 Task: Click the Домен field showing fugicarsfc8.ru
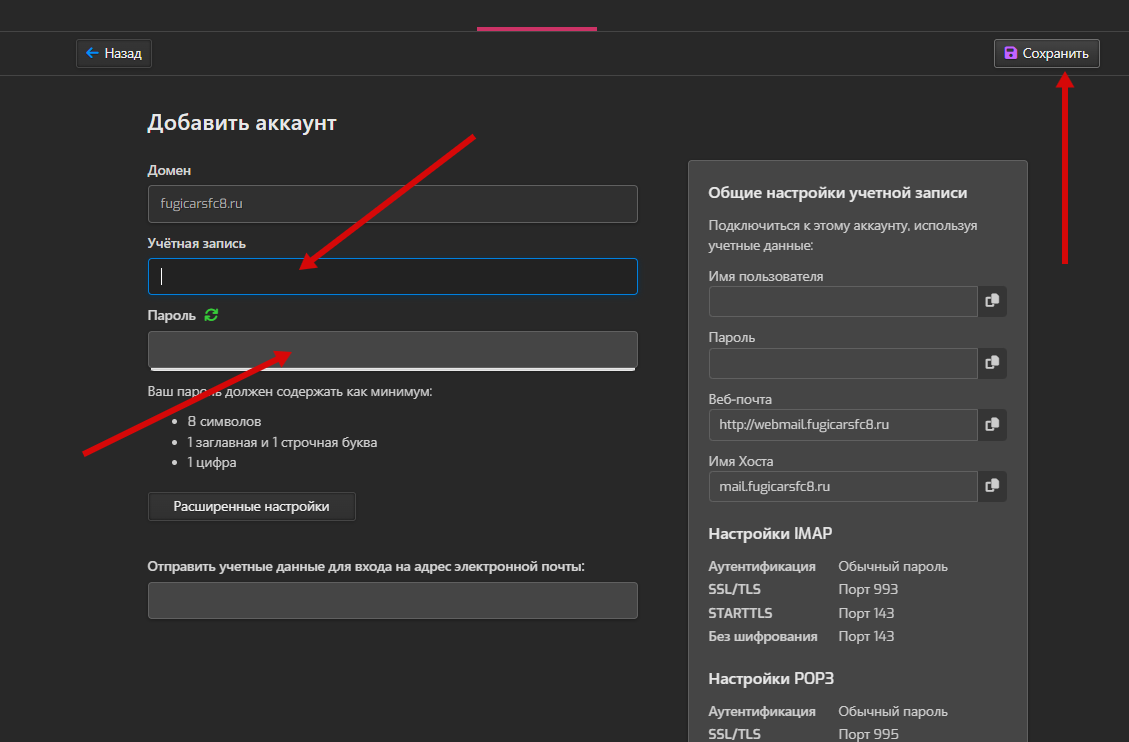coord(392,204)
